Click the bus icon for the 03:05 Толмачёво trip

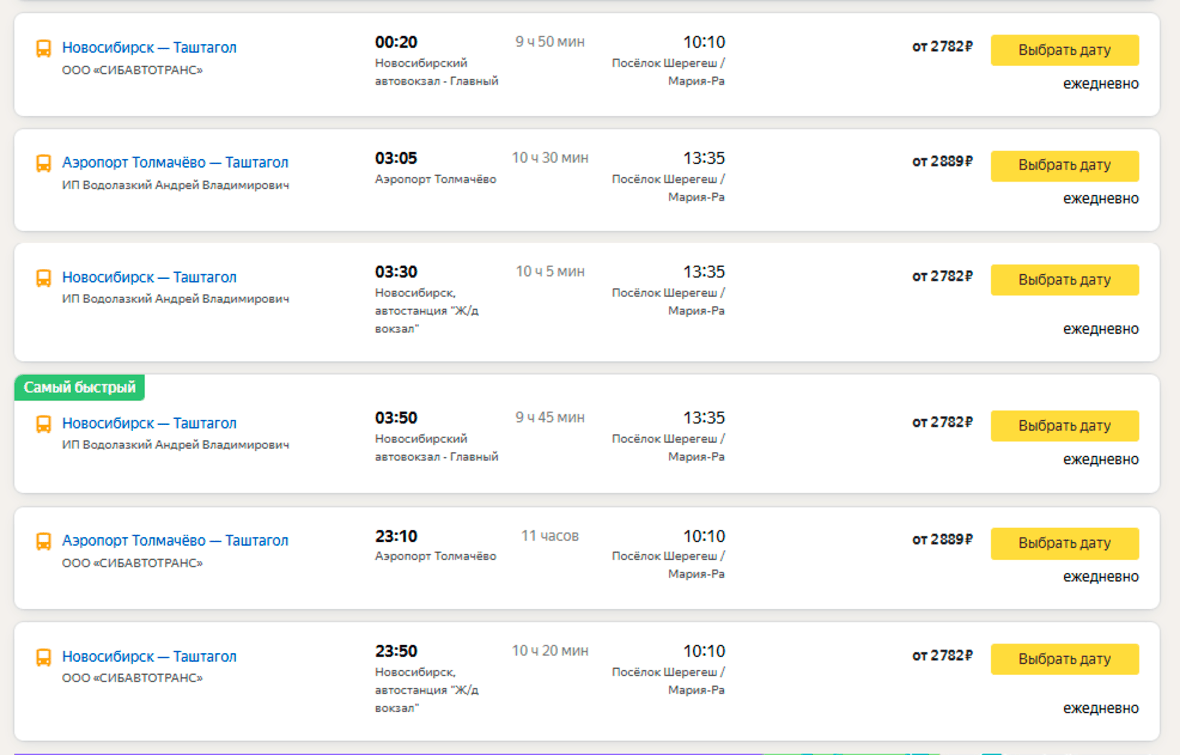click(x=44, y=163)
